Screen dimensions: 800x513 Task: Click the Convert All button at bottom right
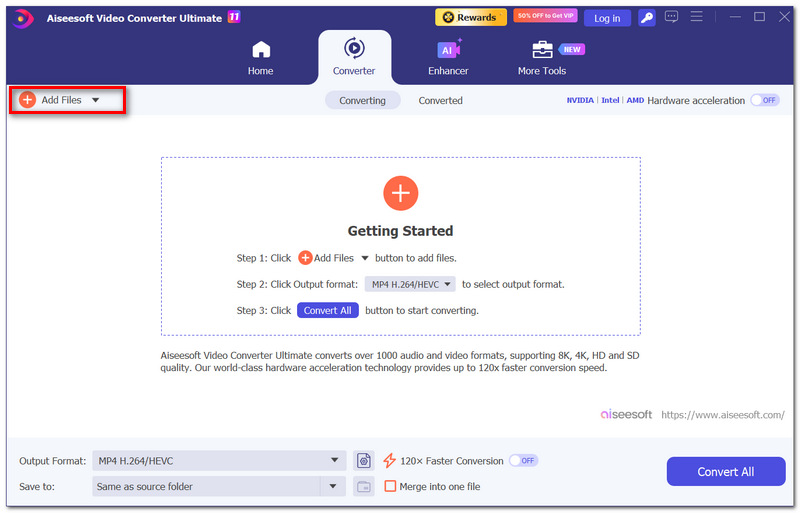pos(726,472)
